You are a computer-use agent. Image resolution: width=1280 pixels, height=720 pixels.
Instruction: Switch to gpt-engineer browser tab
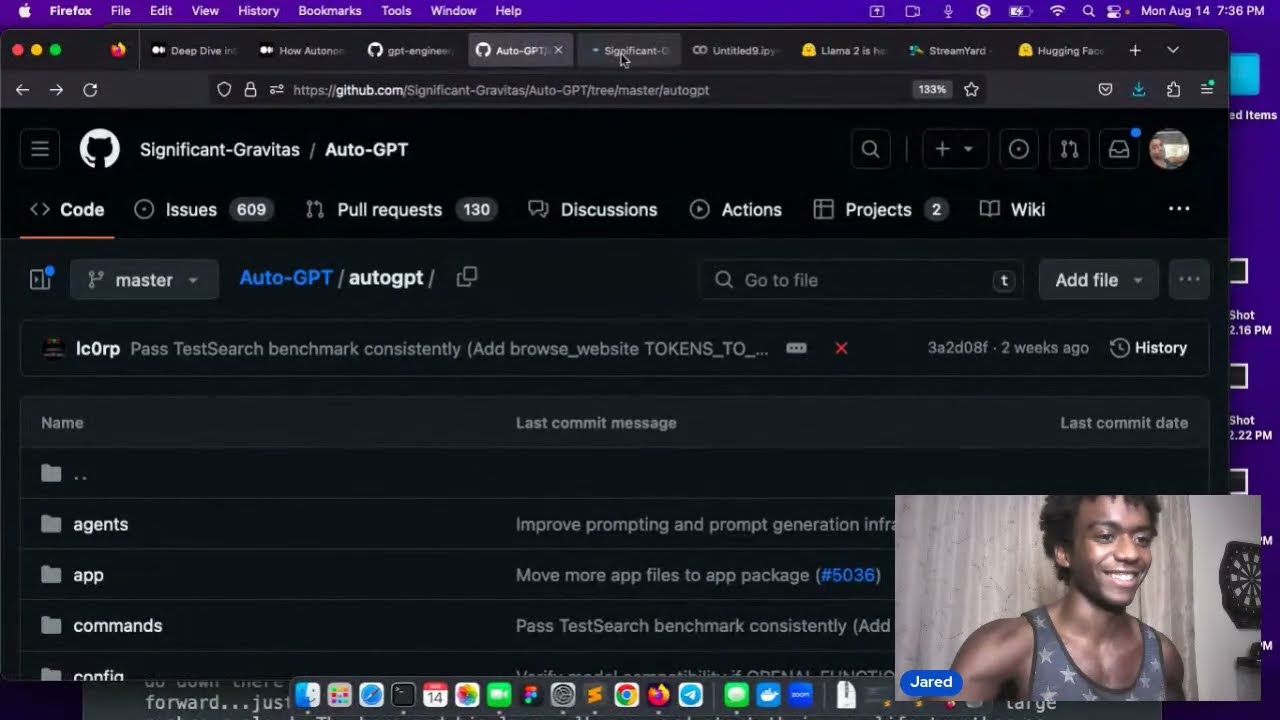point(412,50)
